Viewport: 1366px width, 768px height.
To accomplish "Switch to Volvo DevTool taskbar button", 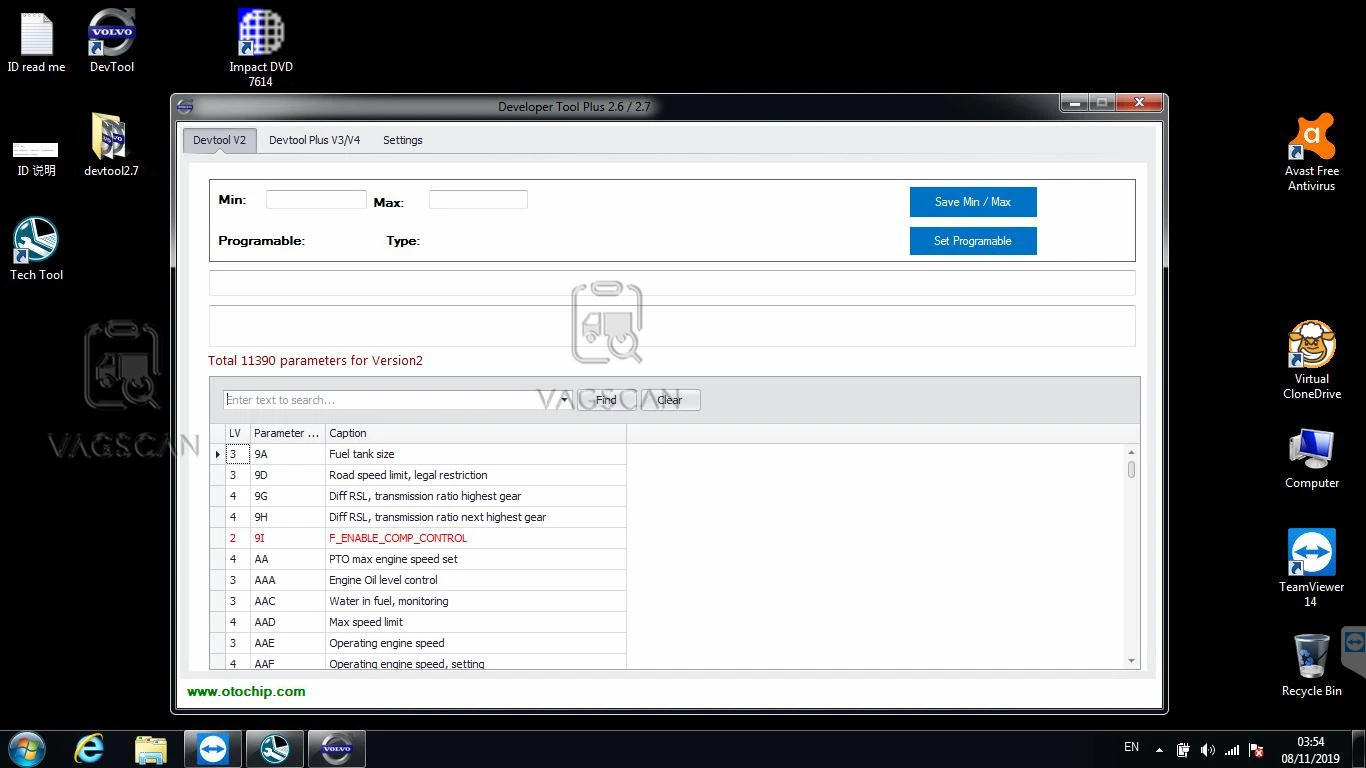I will [337, 748].
